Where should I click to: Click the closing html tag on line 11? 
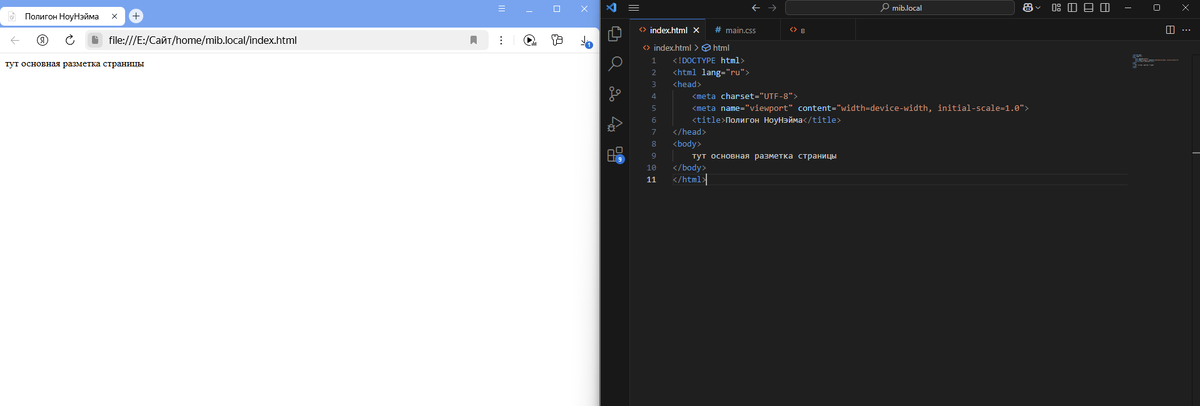point(689,180)
